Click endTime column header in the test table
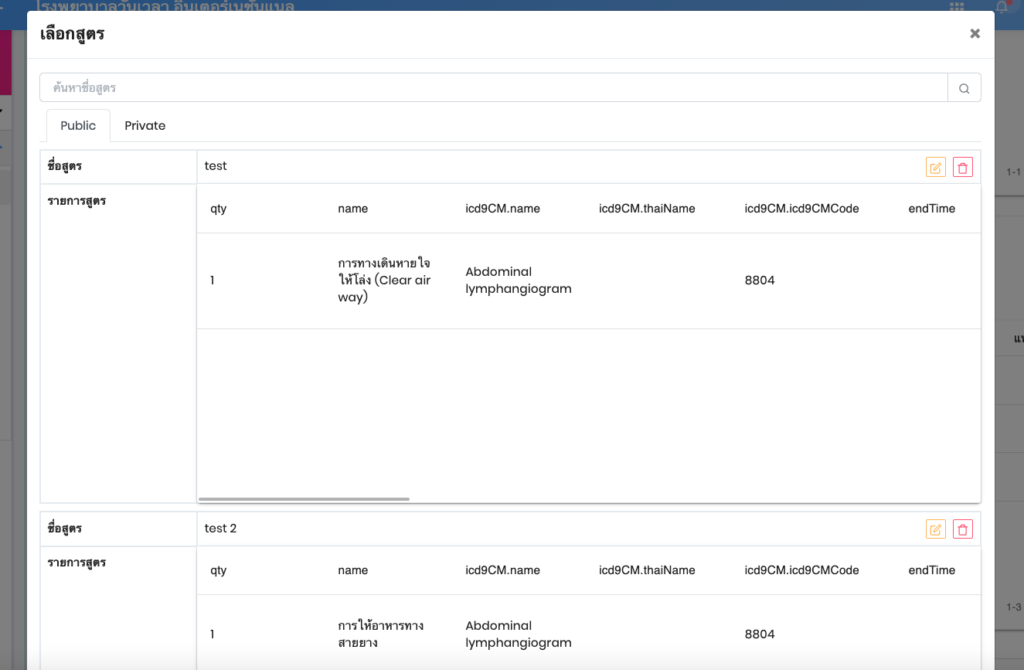 point(931,209)
